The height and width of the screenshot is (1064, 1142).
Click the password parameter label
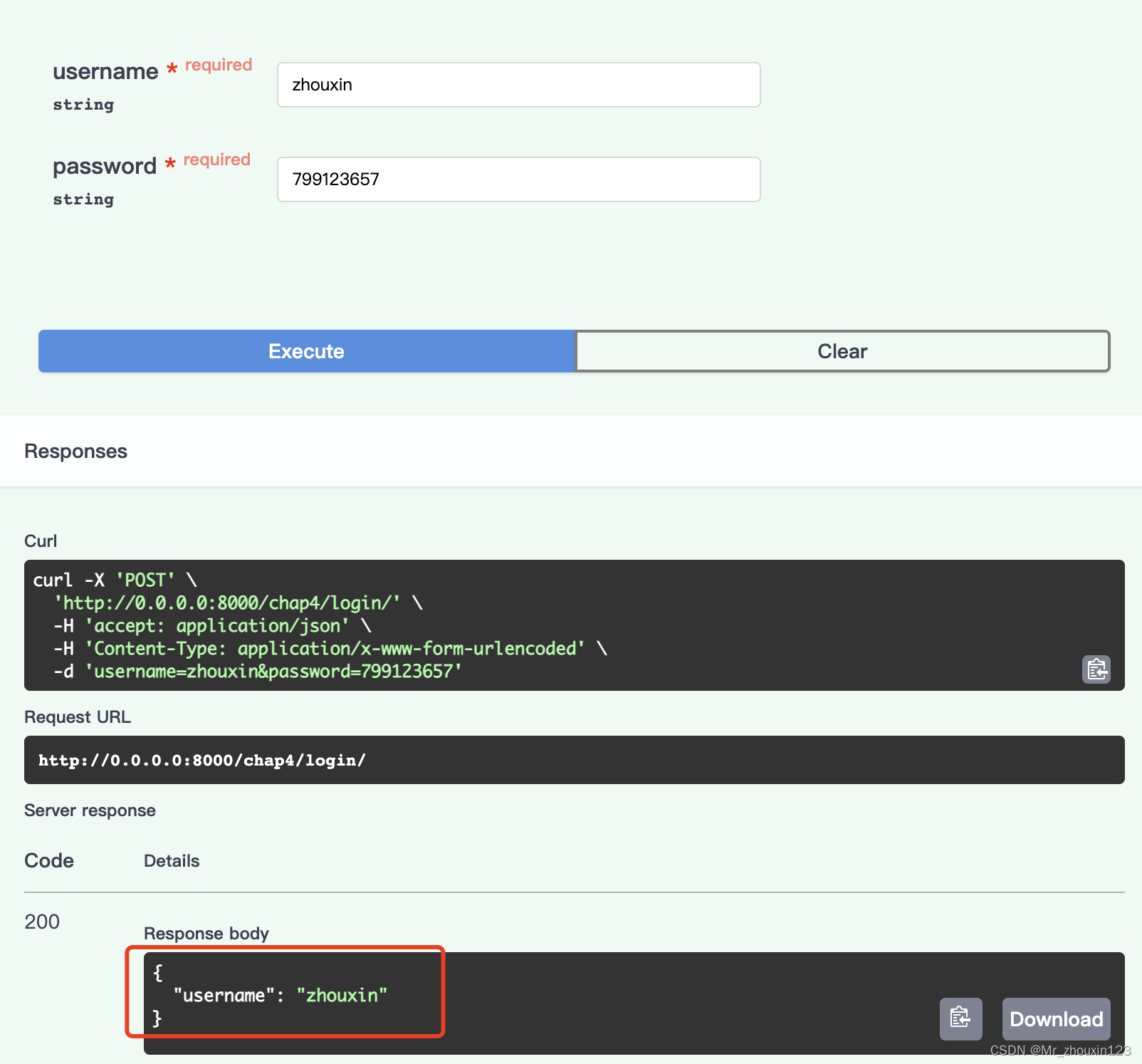[x=105, y=166]
